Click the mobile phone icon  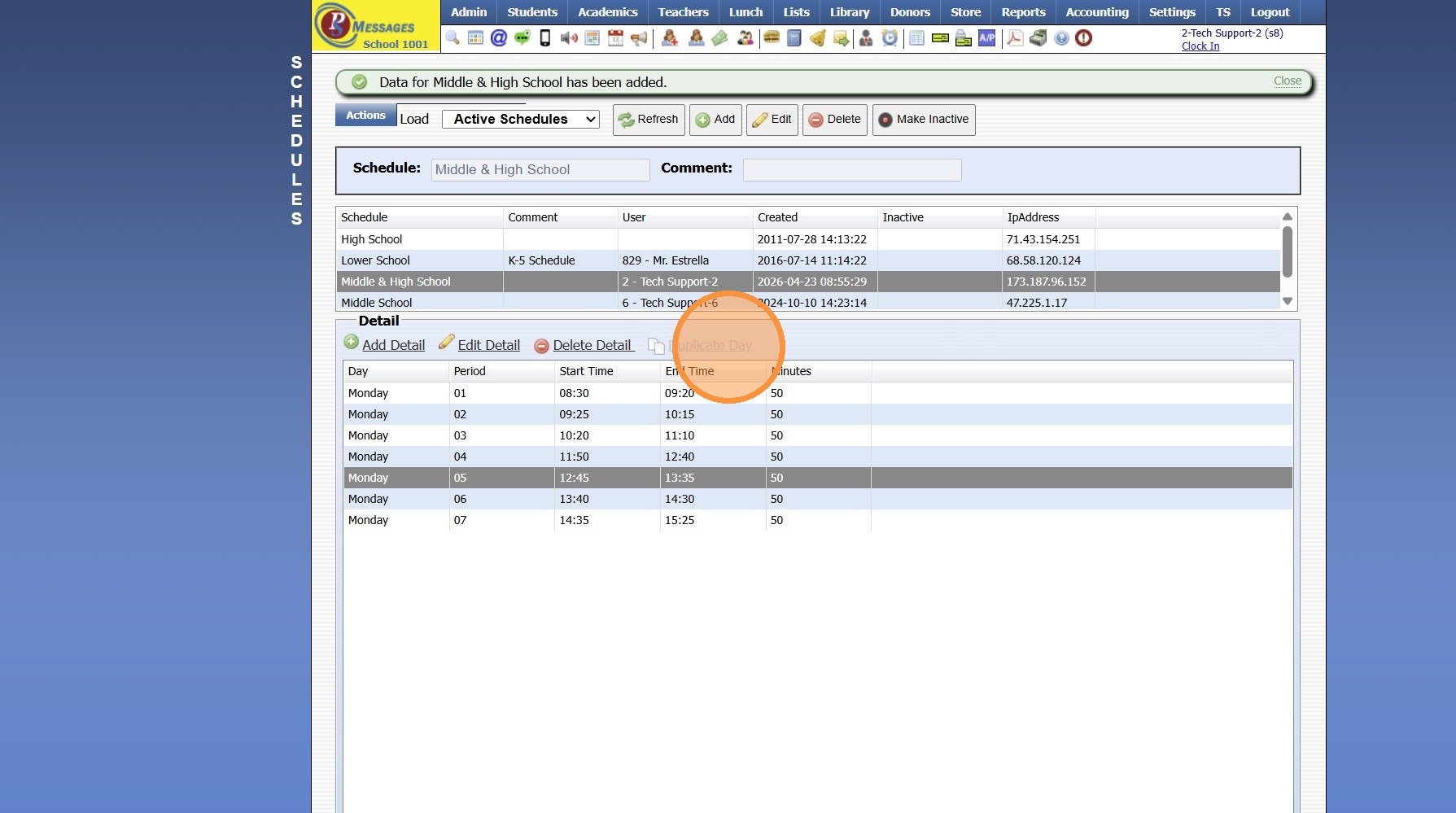(x=545, y=38)
